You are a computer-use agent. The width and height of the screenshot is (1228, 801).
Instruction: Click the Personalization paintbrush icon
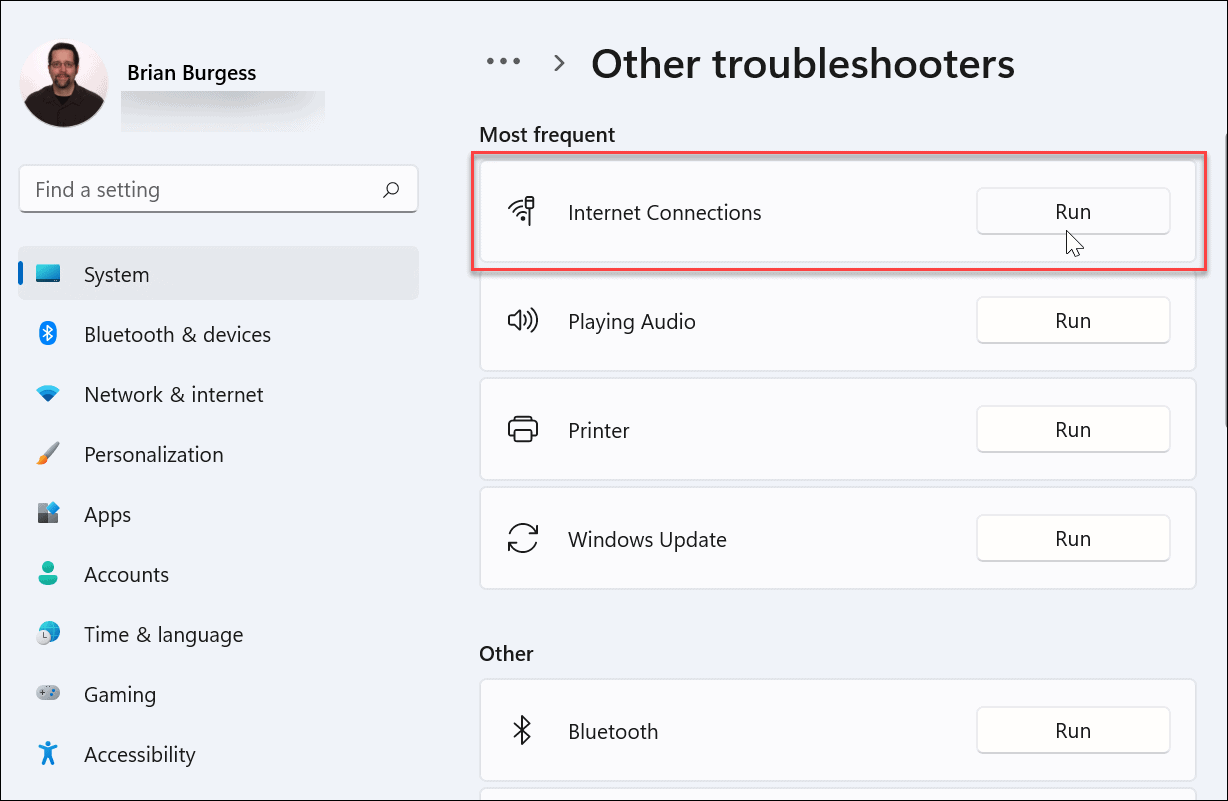[48, 454]
